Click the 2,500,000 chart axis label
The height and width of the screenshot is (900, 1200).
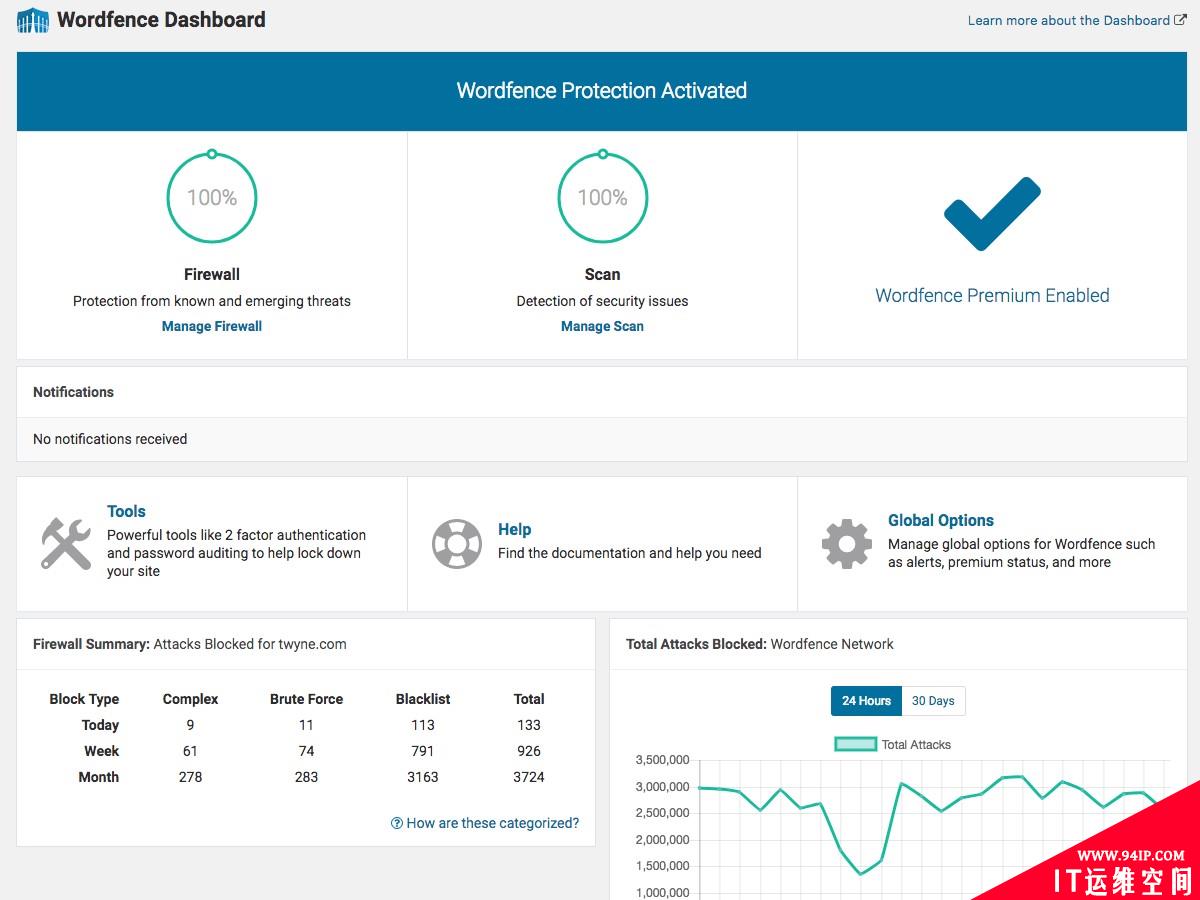pos(662,813)
